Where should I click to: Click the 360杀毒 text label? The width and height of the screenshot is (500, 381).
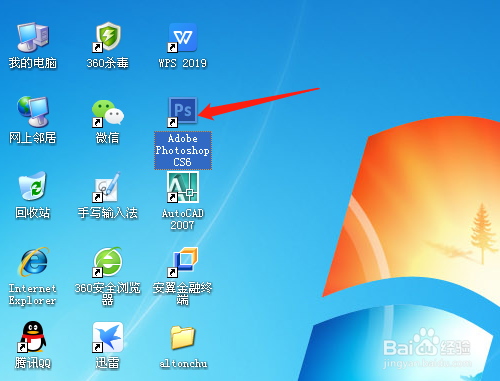107,63
